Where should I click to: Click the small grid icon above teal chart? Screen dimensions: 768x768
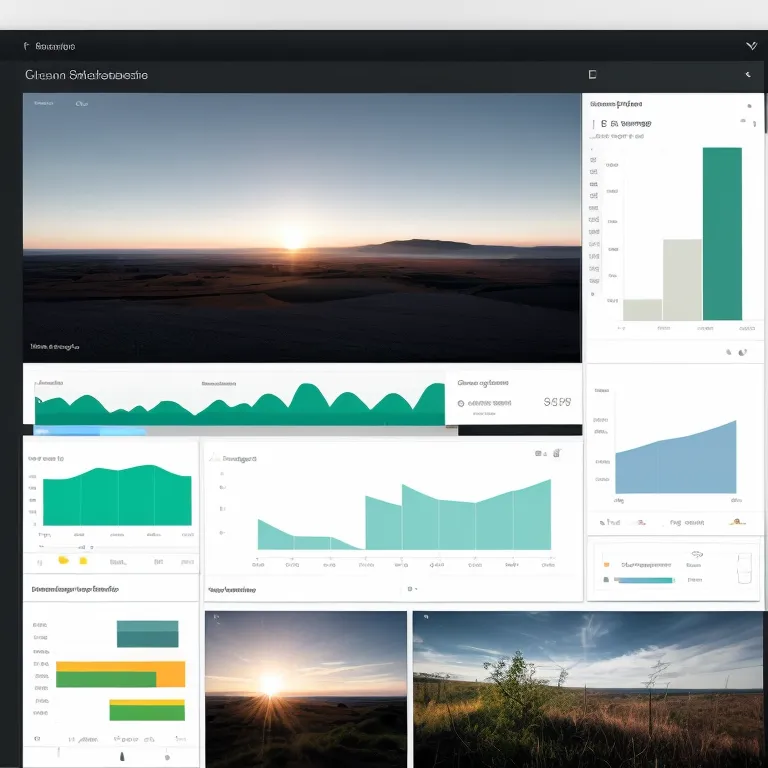pos(540,454)
